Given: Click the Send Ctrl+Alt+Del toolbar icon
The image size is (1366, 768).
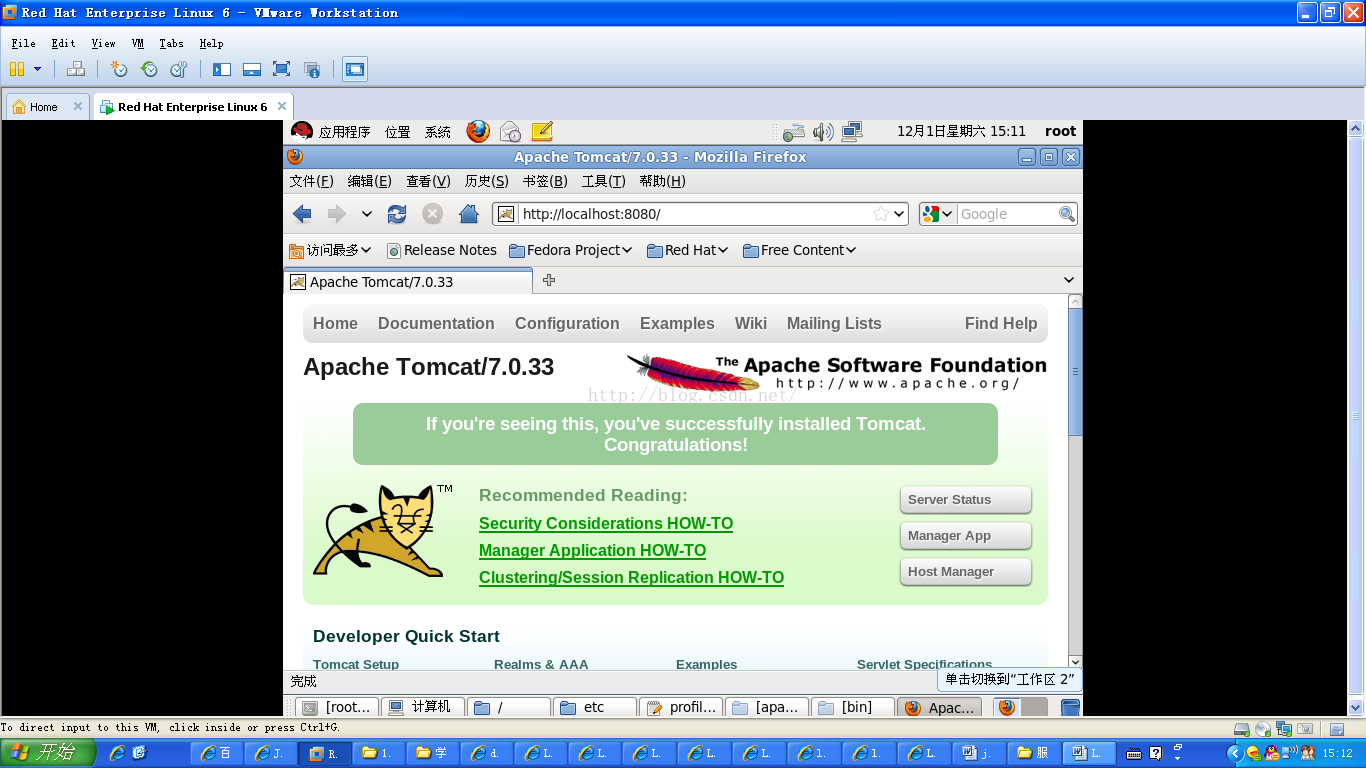Looking at the screenshot, I should (75, 69).
